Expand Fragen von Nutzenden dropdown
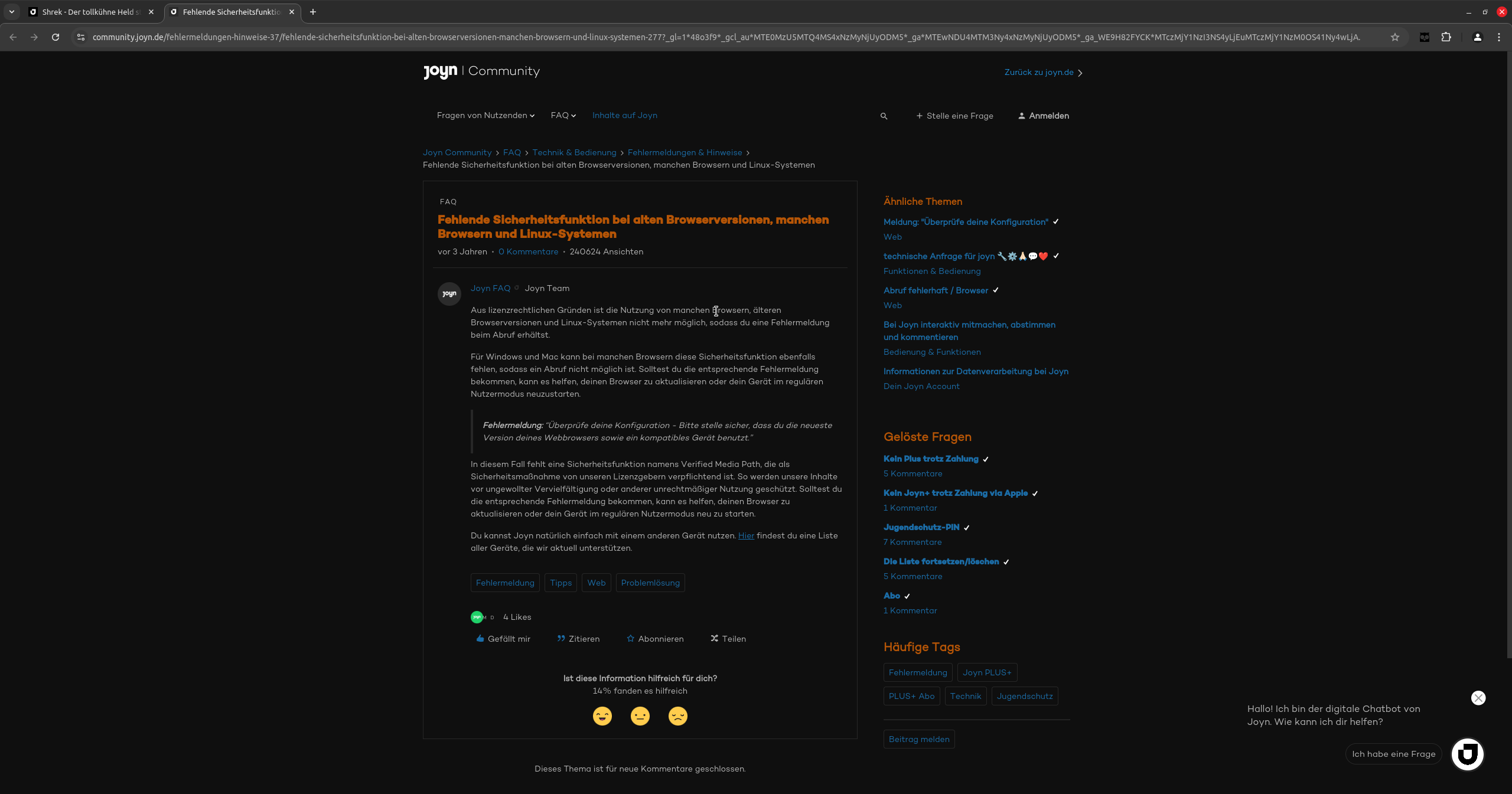Screen dimensions: 1512x794 485,116
